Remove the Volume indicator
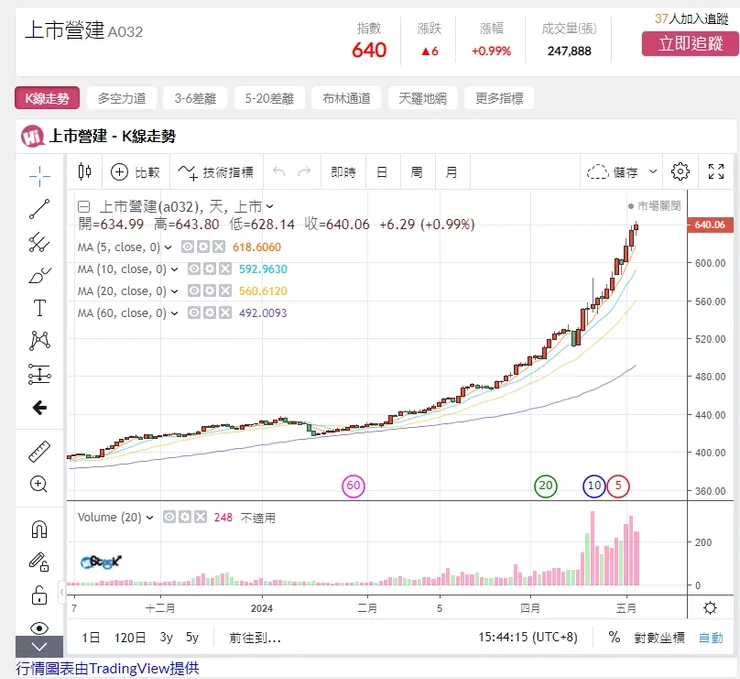This screenshot has height=679, width=740. [x=201, y=517]
